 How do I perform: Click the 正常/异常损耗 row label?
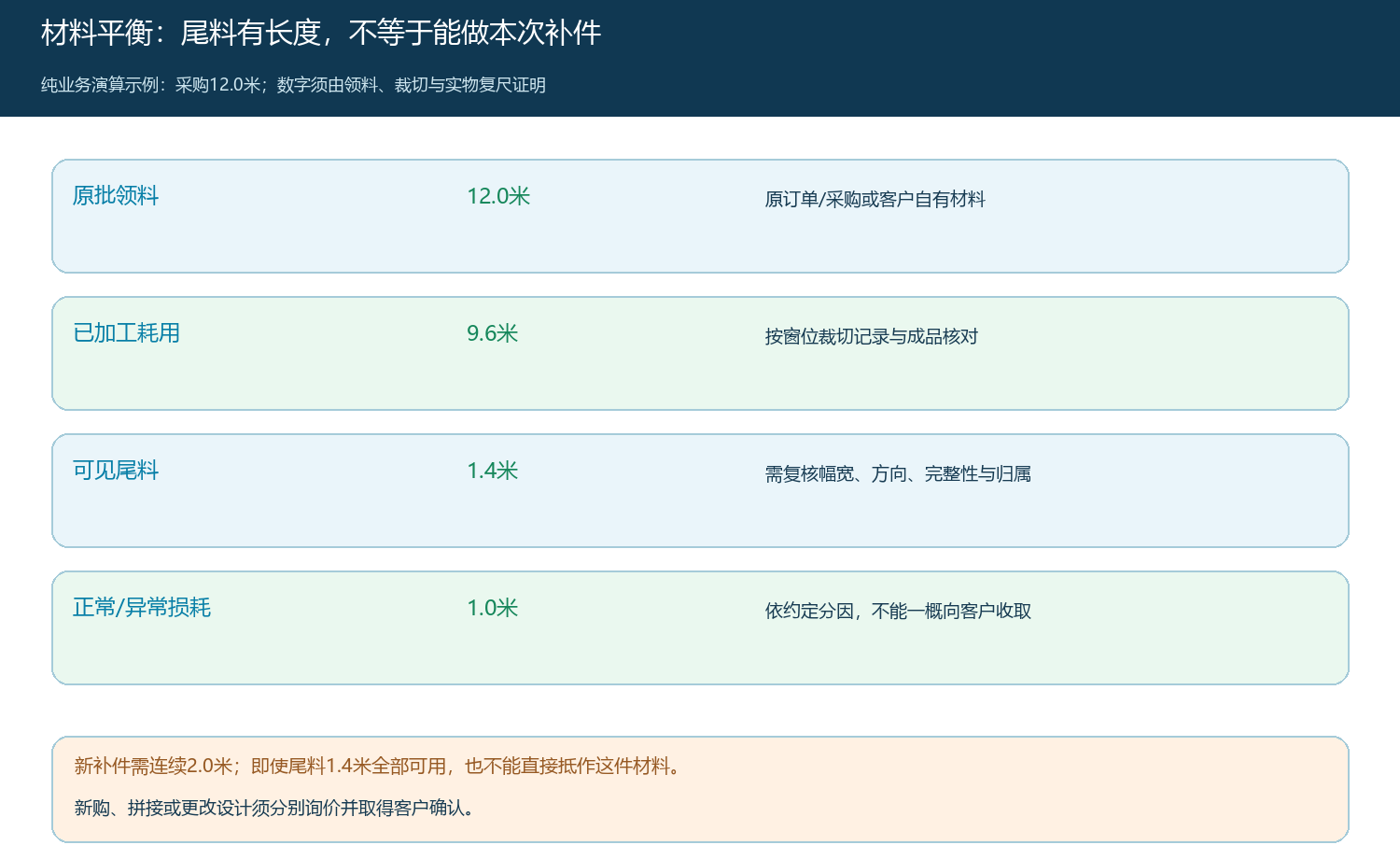point(142,607)
